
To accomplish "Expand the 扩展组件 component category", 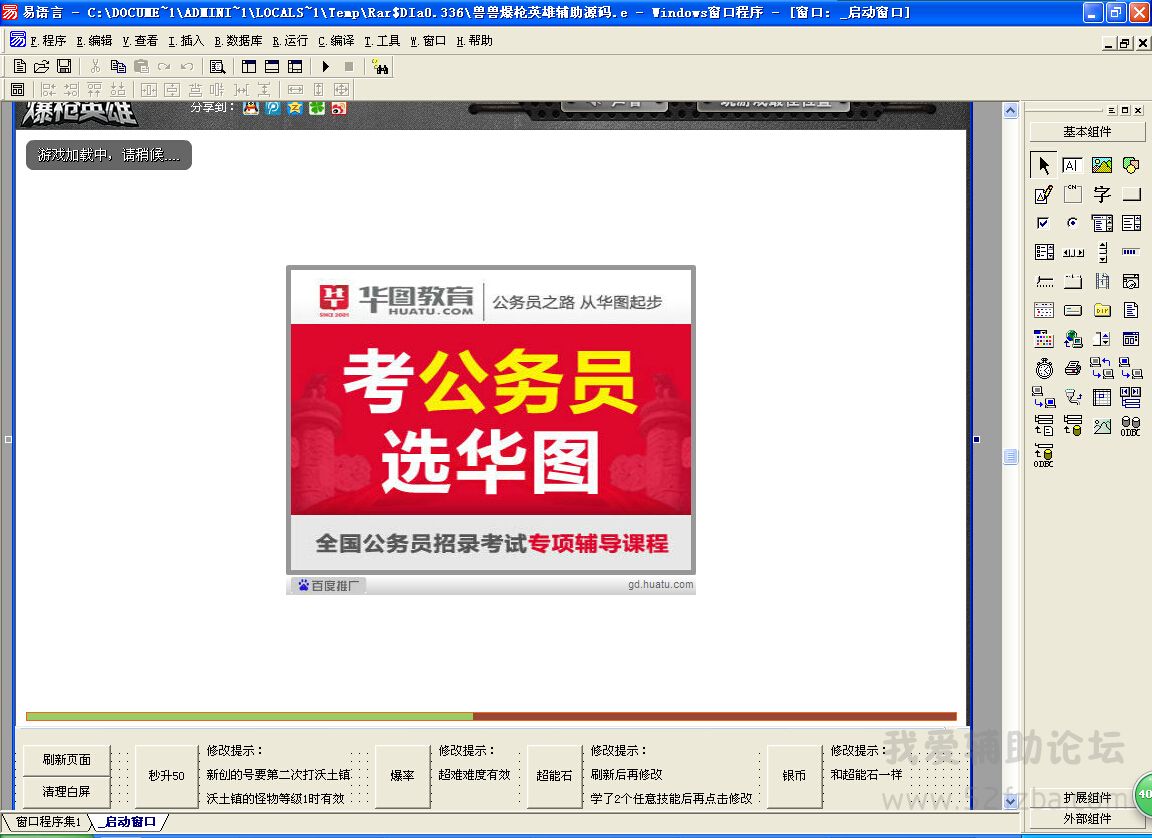I will [1087, 798].
